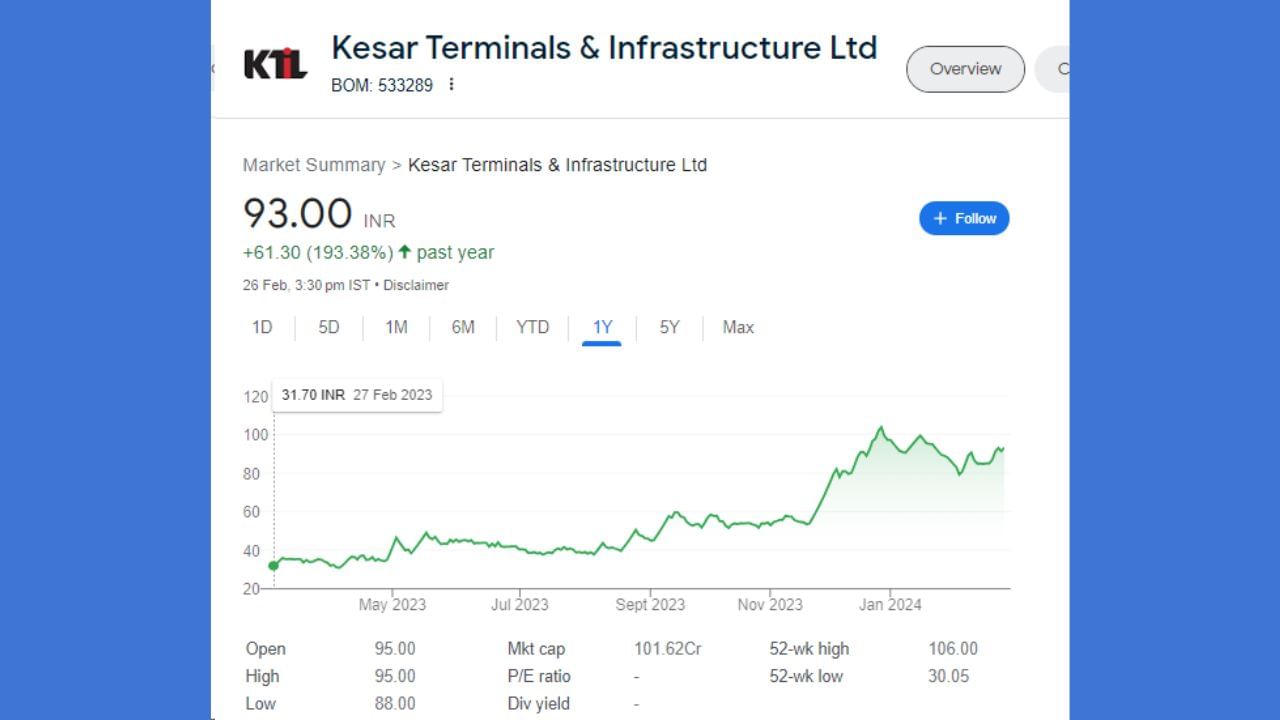The height and width of the screenshot is (720, 1280).
Task: Select the Overview tab
Action: 965,69
